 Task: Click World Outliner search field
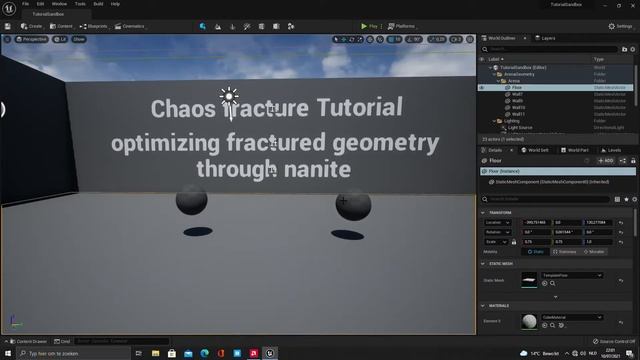coord(550,49)
